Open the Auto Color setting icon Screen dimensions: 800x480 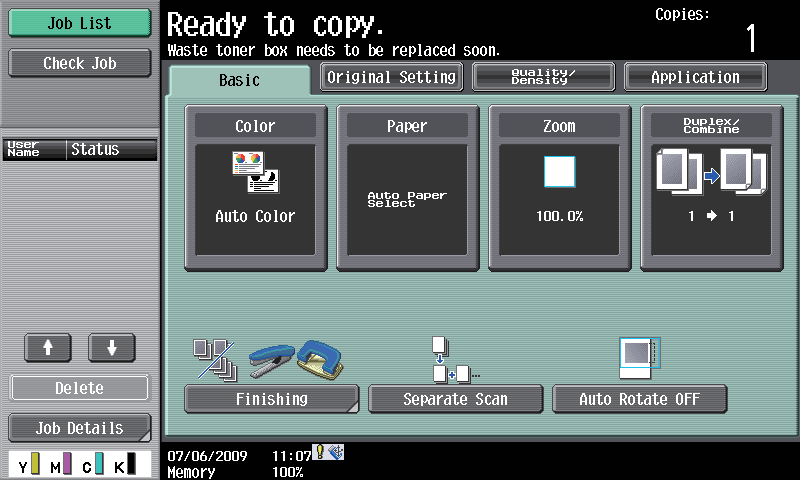pyautogui.click(x=256, y=172)
